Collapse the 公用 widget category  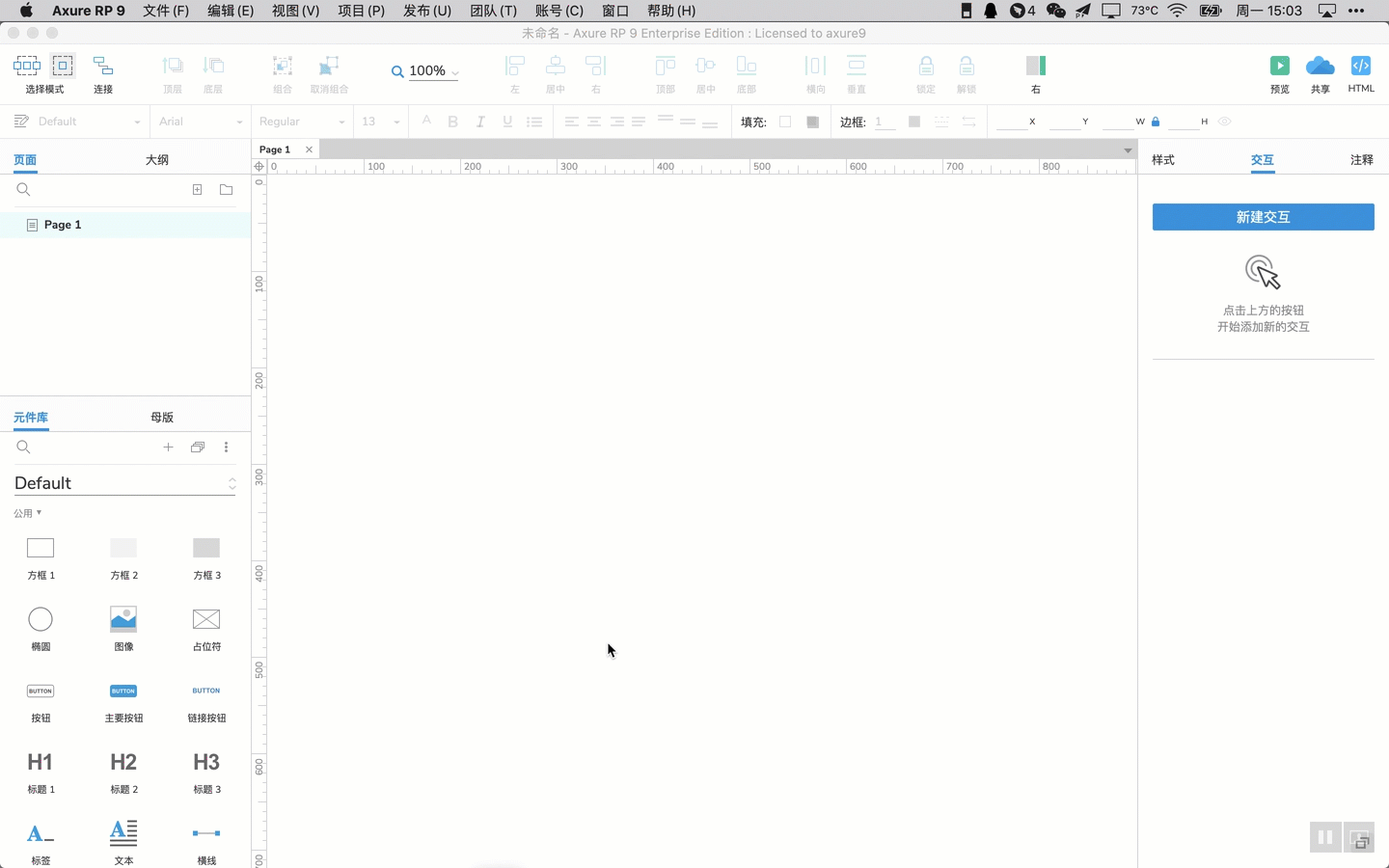(28, 513)
